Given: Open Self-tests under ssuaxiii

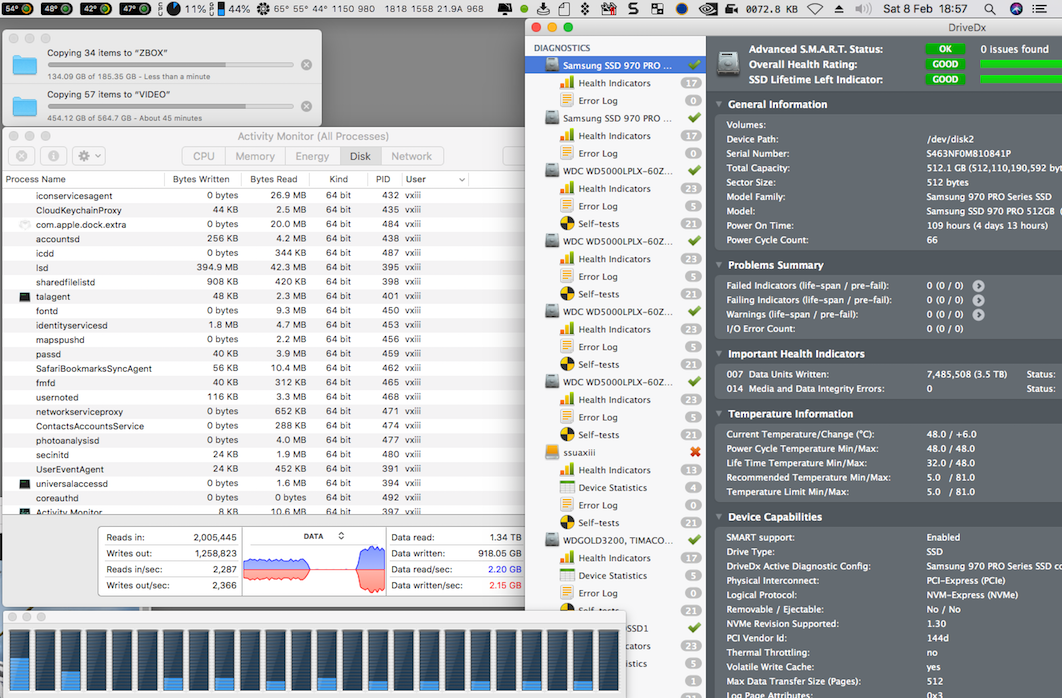Looking at the screenshot, I should pyautogui.click(x=599, y=523).
